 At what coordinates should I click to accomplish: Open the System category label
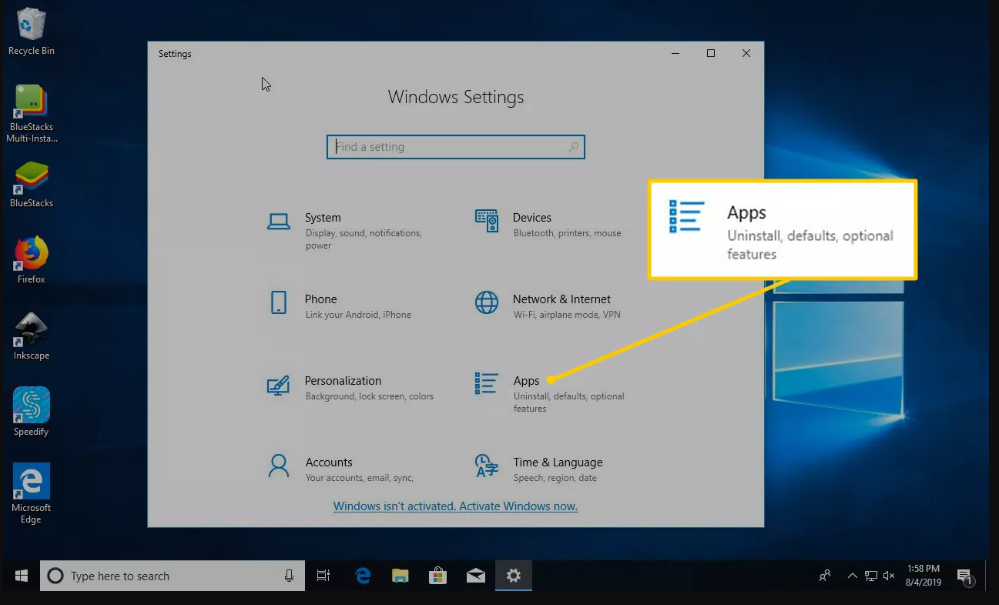[x=322, y=218]
